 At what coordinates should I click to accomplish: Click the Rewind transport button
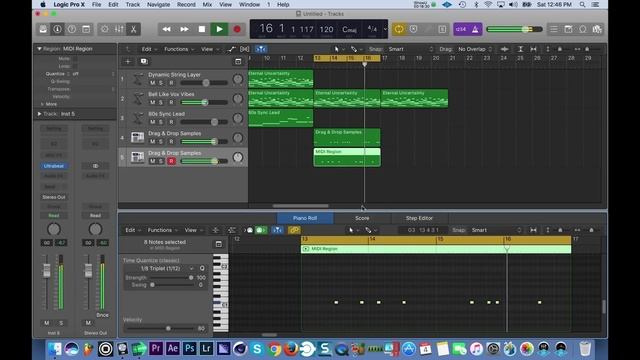[167, 29]
